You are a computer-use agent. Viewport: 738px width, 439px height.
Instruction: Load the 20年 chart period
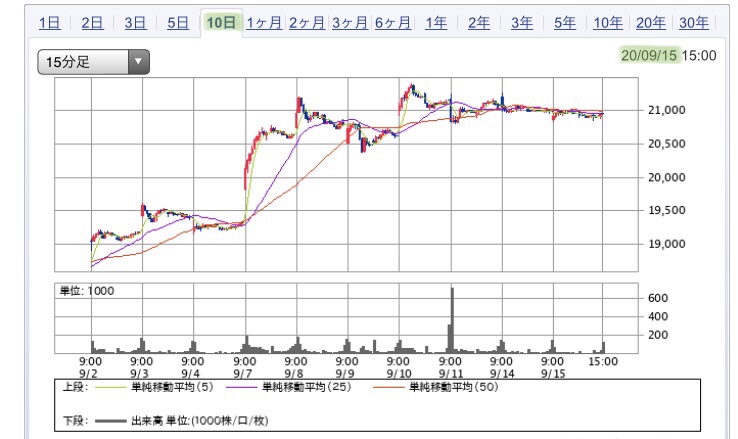(x=651, y=23)
